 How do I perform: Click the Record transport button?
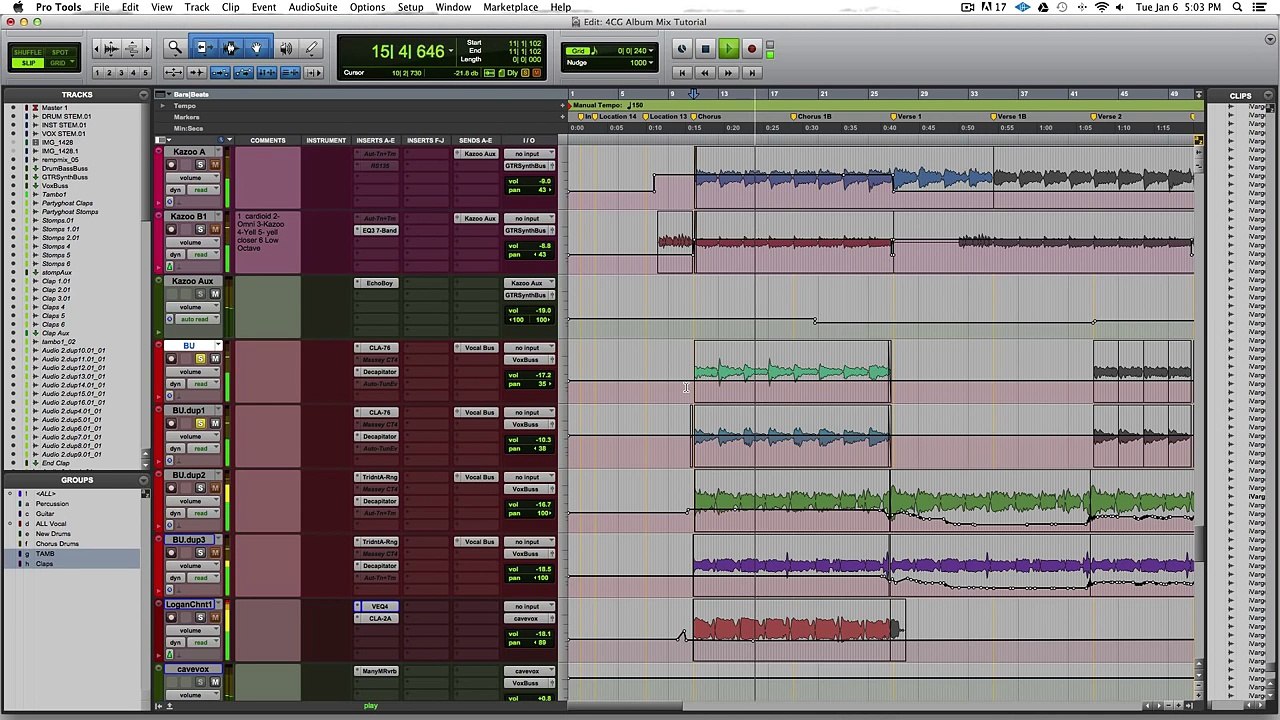(751, 49)
